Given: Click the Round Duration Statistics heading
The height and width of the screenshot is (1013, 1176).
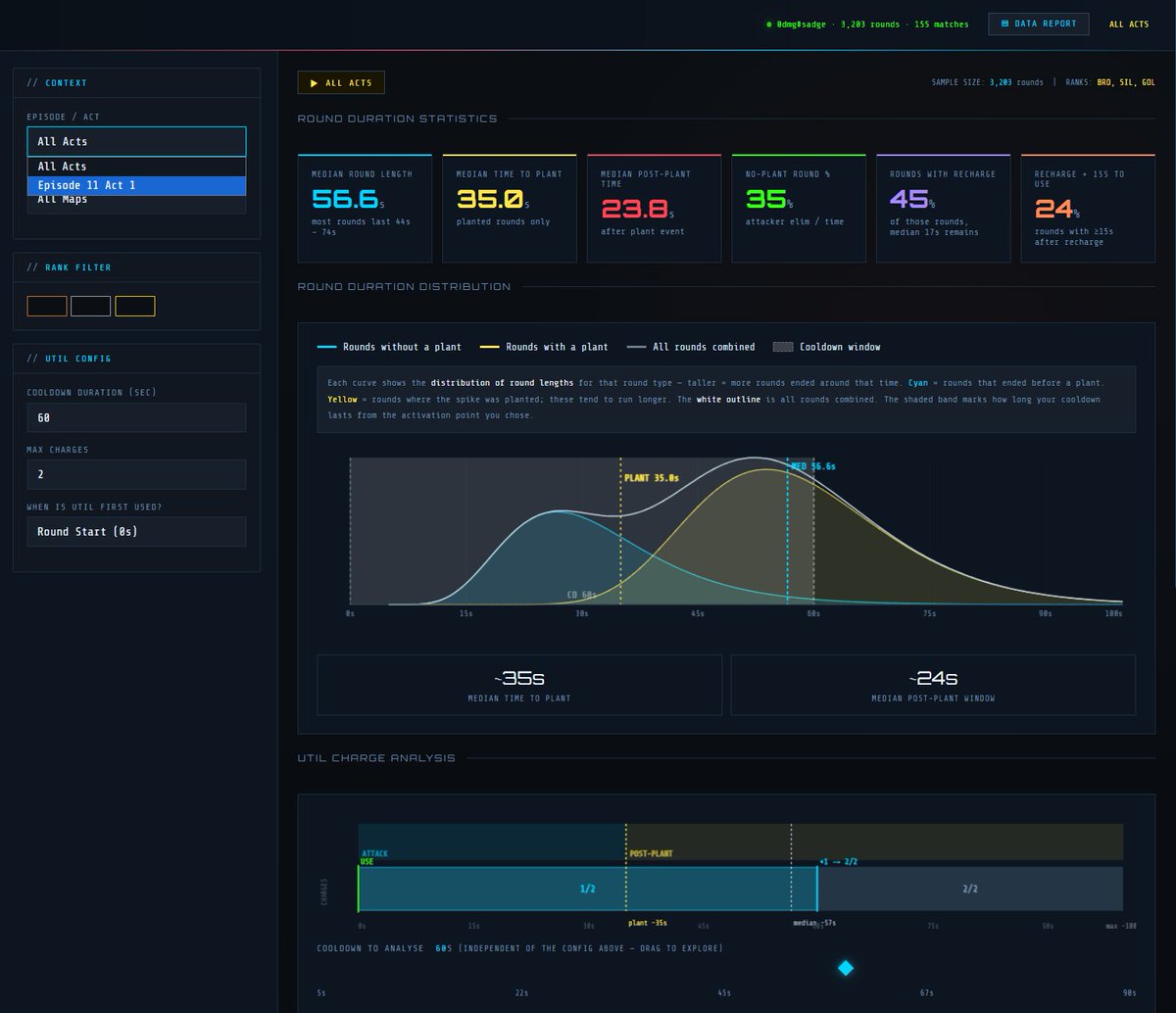Looking at the screenshot, I should (397, 119).
